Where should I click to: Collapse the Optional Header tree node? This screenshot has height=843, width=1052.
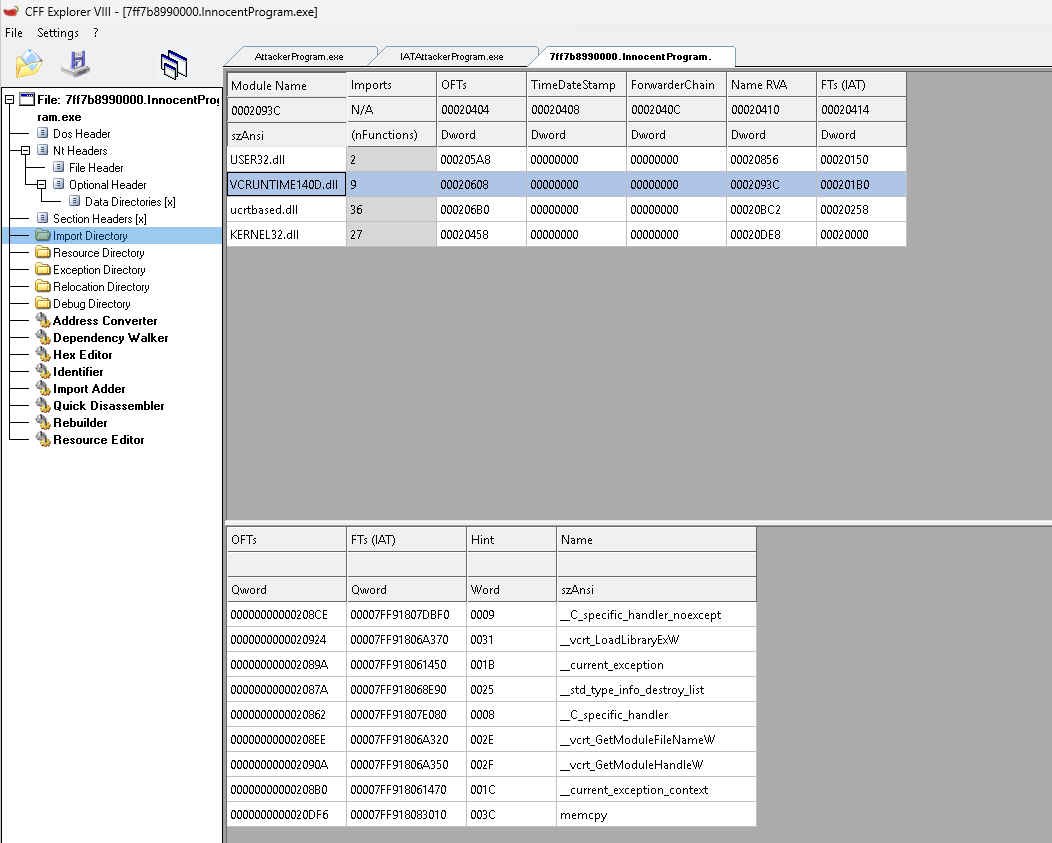pos(42,184)
